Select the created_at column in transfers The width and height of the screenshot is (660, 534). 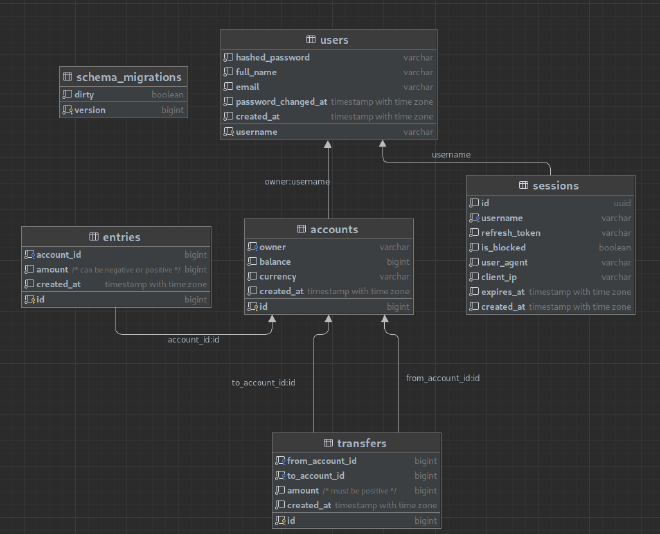357,505
